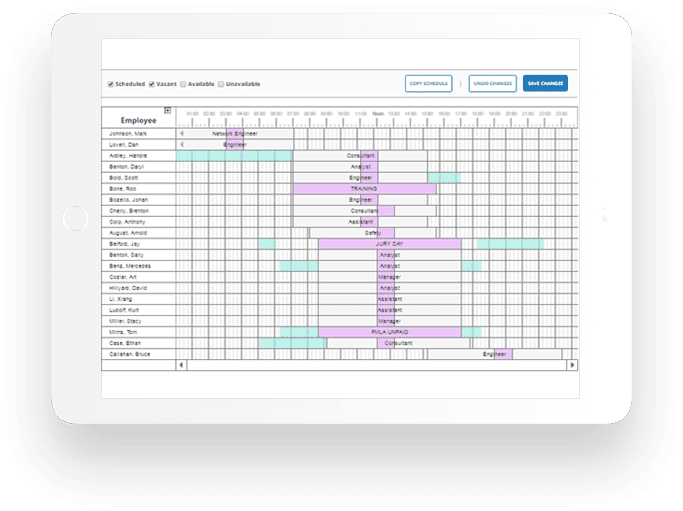Select employee Miller, Stacy
Image resolution: width=683 pixels, height=511 pixels.
click(x=125, y=321)
